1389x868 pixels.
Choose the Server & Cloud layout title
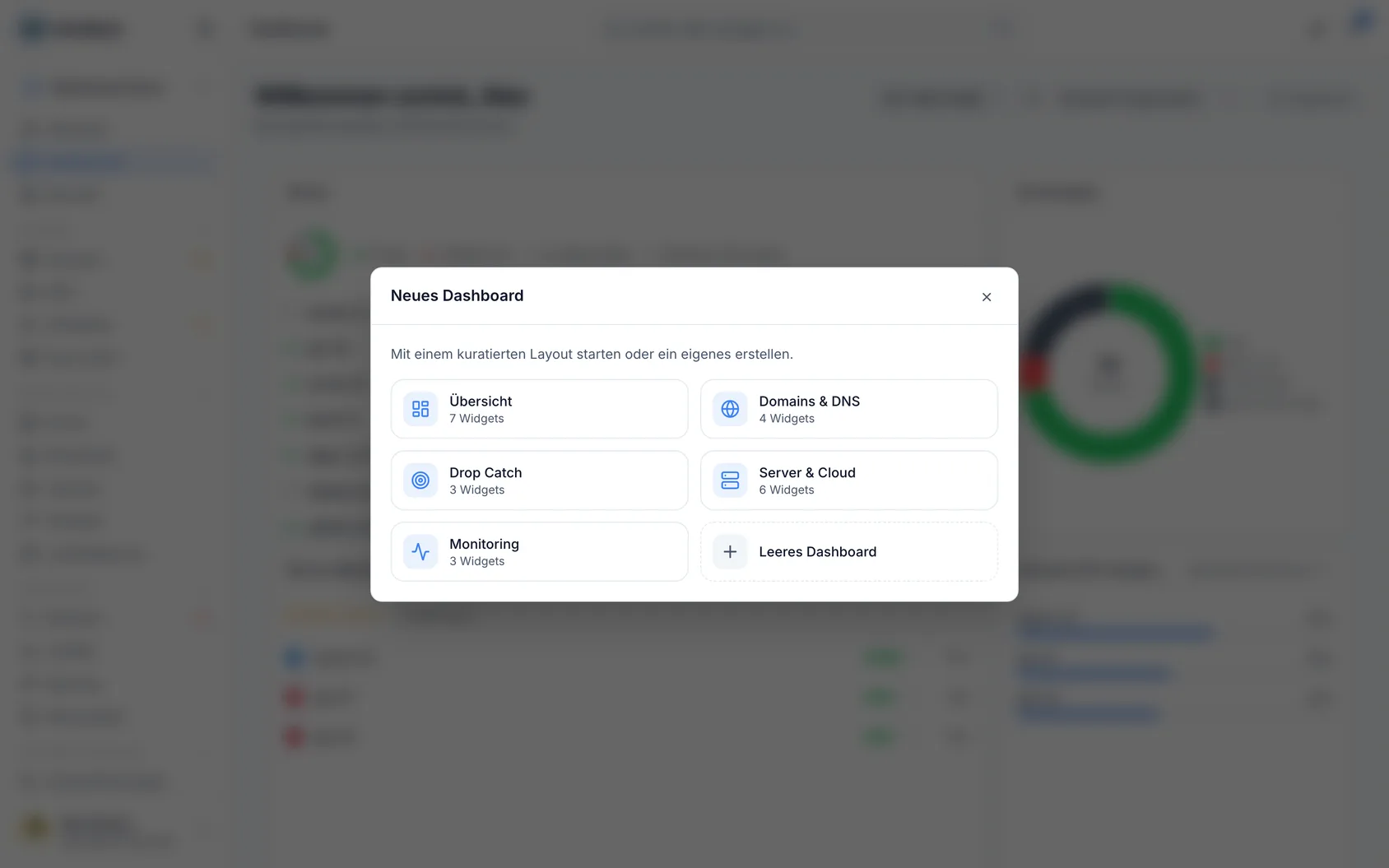[807, 472]
